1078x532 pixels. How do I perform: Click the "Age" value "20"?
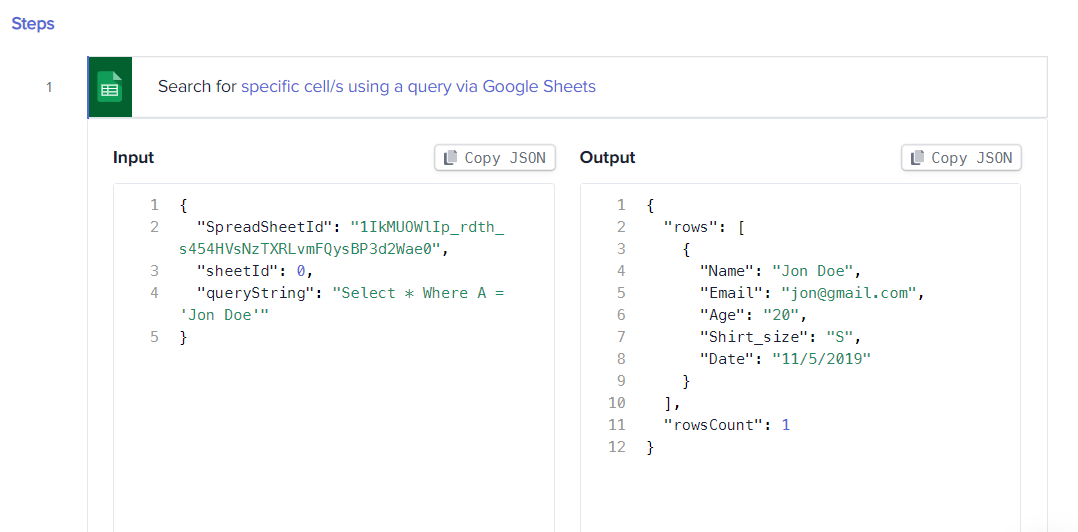(x=781, y=315)
